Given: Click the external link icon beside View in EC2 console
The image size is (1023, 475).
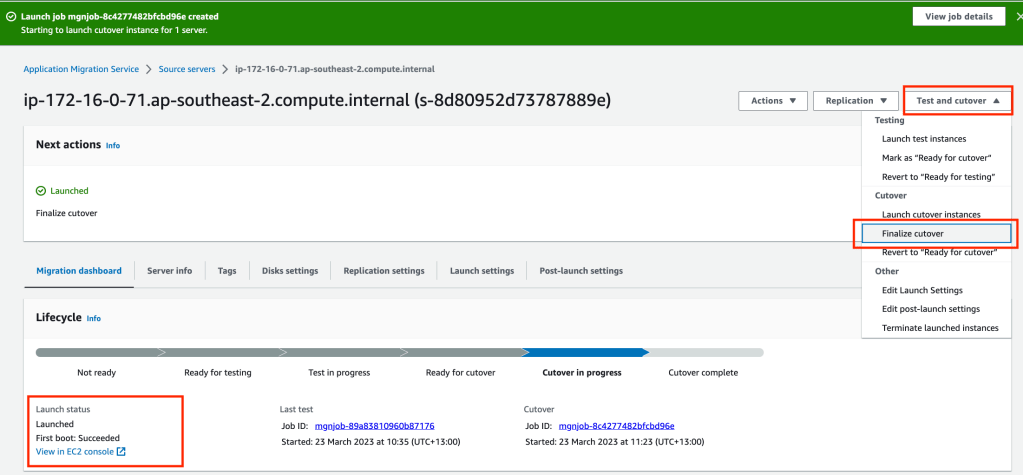Looking at the screenshot, I should pyautogui.click(x=121, y=452).
